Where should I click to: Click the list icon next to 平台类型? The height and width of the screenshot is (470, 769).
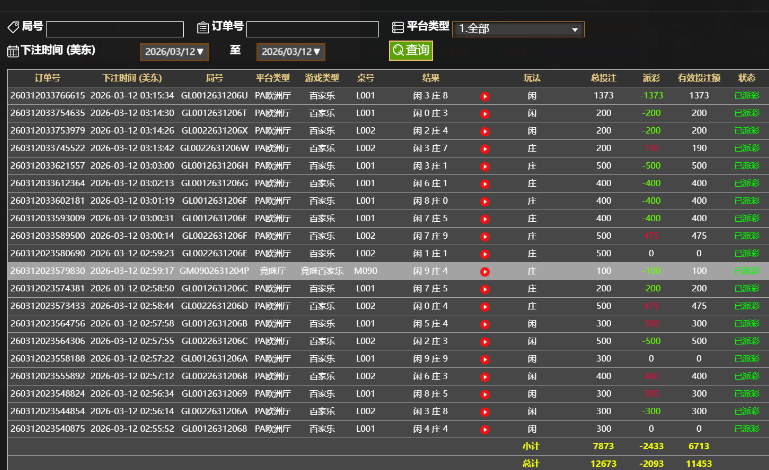click(x=398, y=27)
